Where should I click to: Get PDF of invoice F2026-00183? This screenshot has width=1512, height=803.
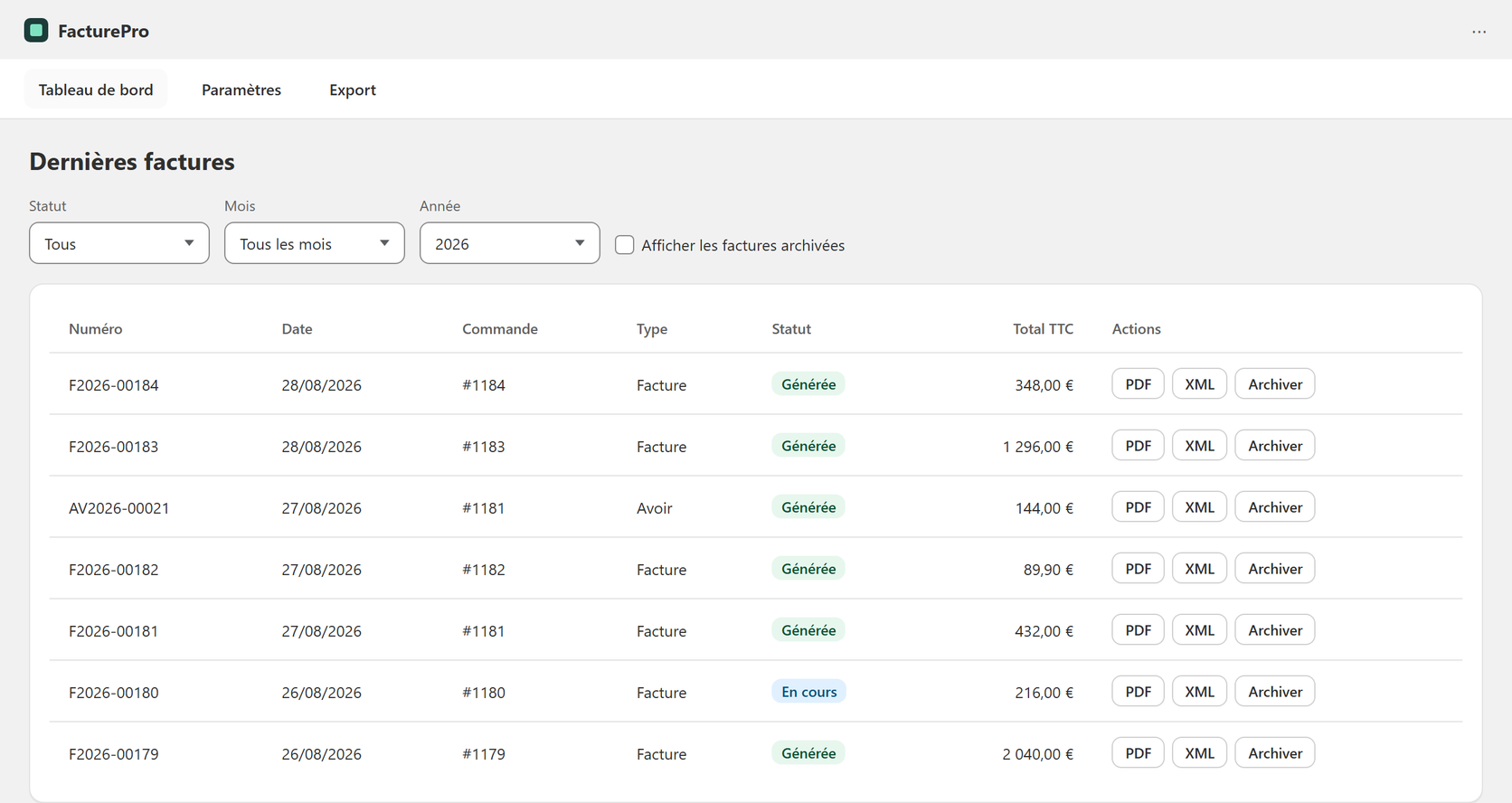point(1139,446)
